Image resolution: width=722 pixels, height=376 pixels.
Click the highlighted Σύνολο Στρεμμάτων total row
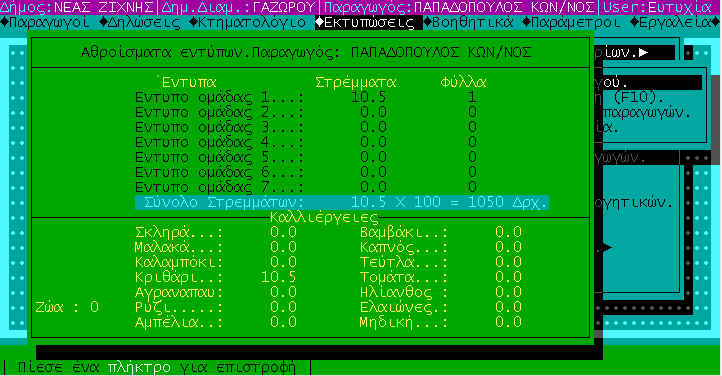pyautogui.click(x=342, y=202)
